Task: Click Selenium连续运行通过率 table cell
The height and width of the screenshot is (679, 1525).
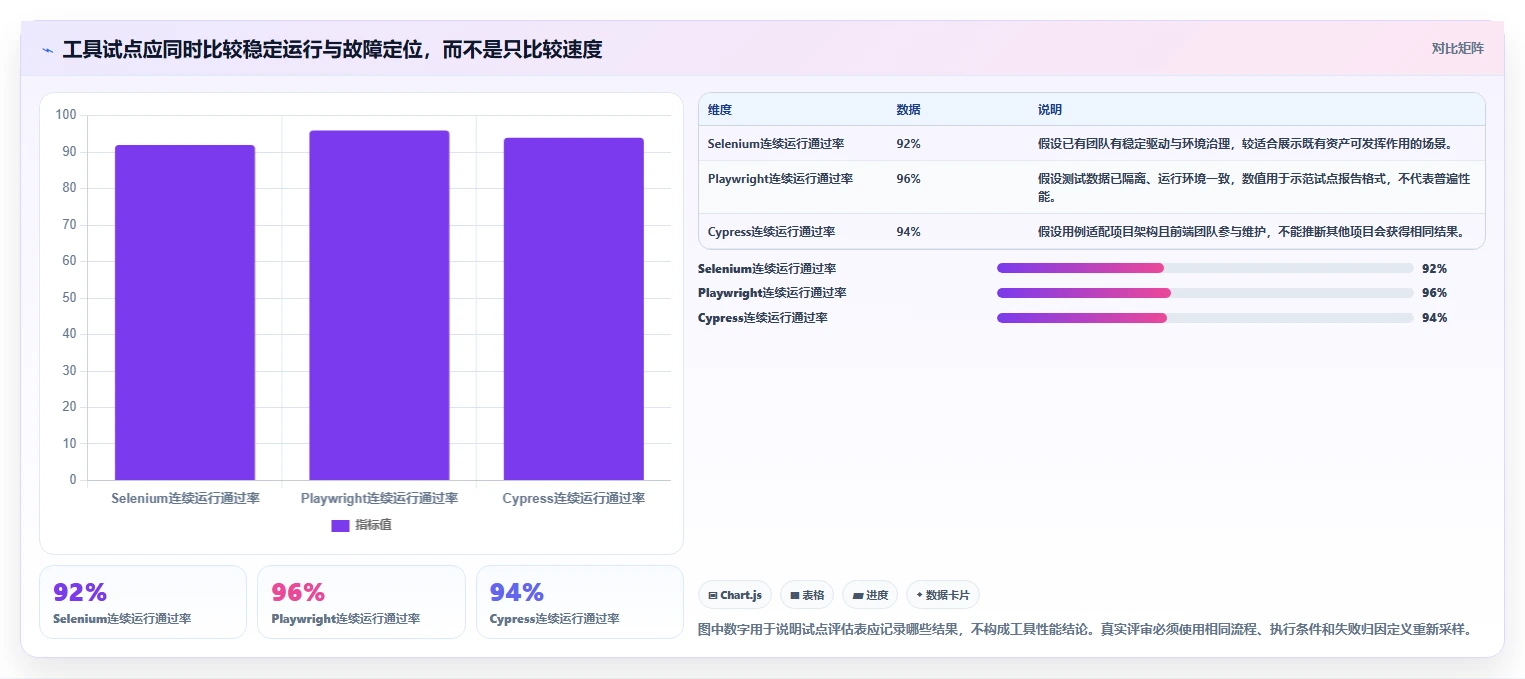Action: coord(776,144)
